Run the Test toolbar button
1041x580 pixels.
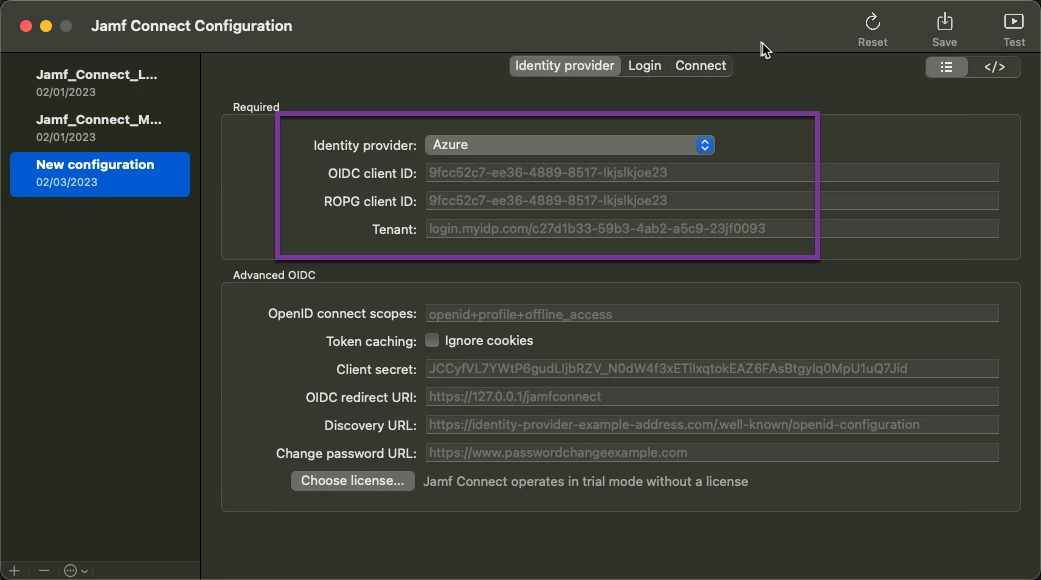[x=1013, y=29]
